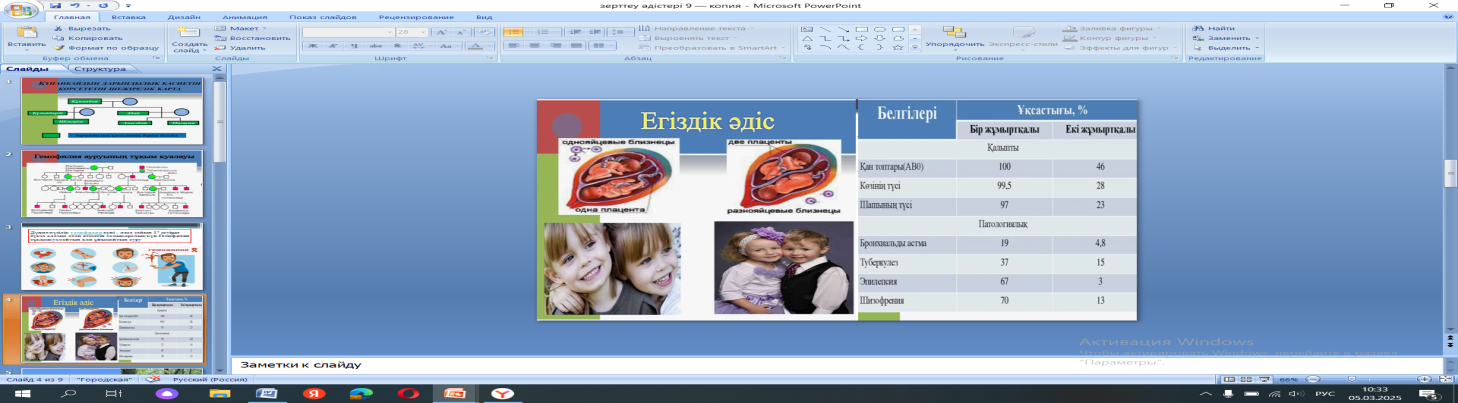
Task: Open the font name combo box
Action: (x=348, y=32)
